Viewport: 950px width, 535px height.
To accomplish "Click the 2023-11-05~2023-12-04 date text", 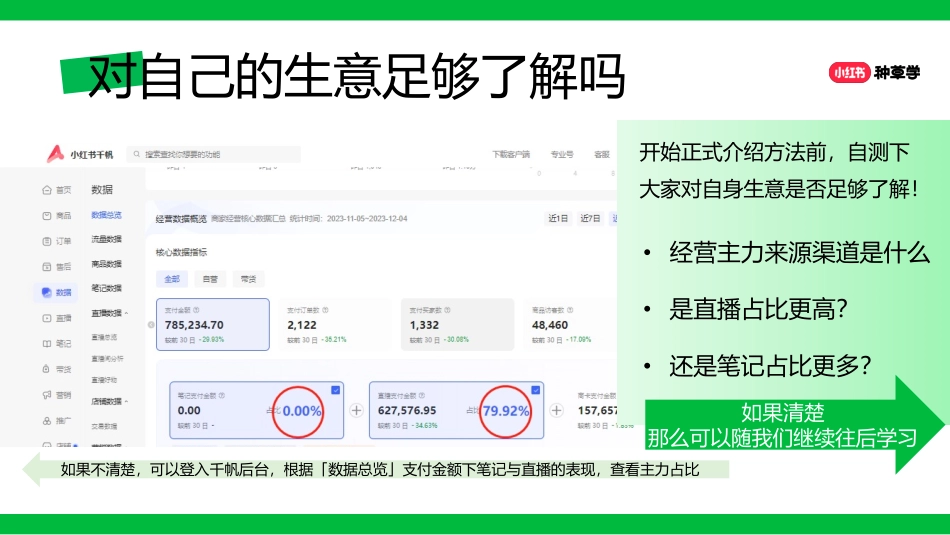I will coord(367,219).
